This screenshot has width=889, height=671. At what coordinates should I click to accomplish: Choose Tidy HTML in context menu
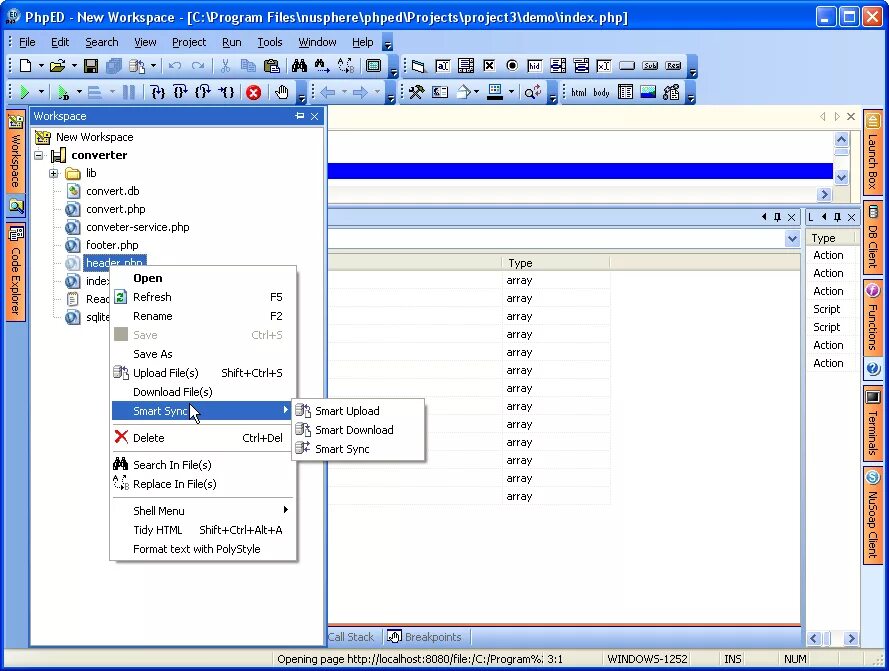pos(204,530)
